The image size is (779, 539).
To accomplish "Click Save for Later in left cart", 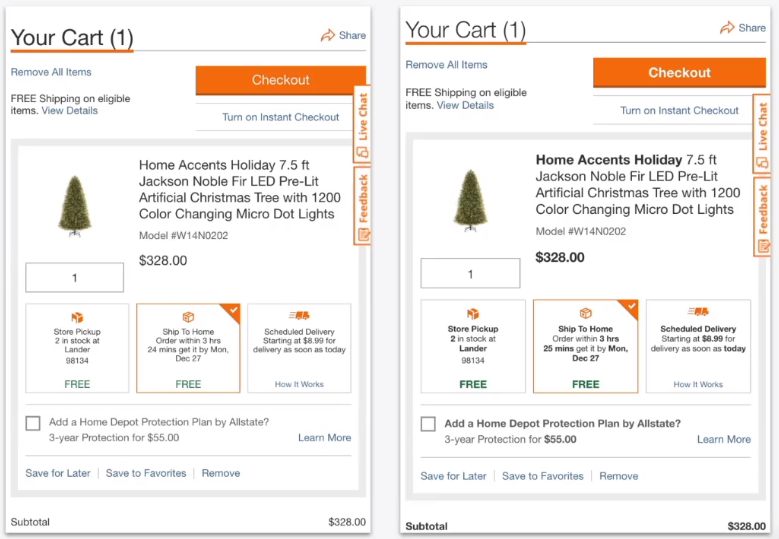I will click(58, 473).
